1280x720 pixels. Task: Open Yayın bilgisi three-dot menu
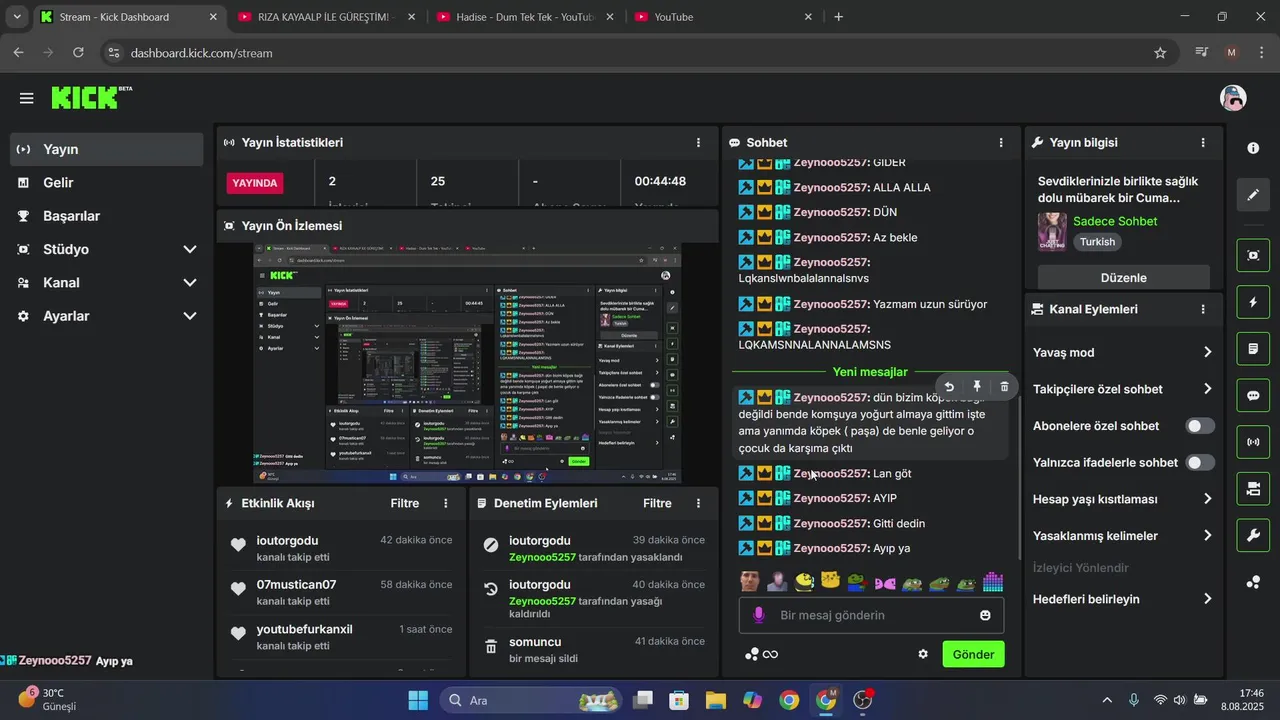[1203, 143]
